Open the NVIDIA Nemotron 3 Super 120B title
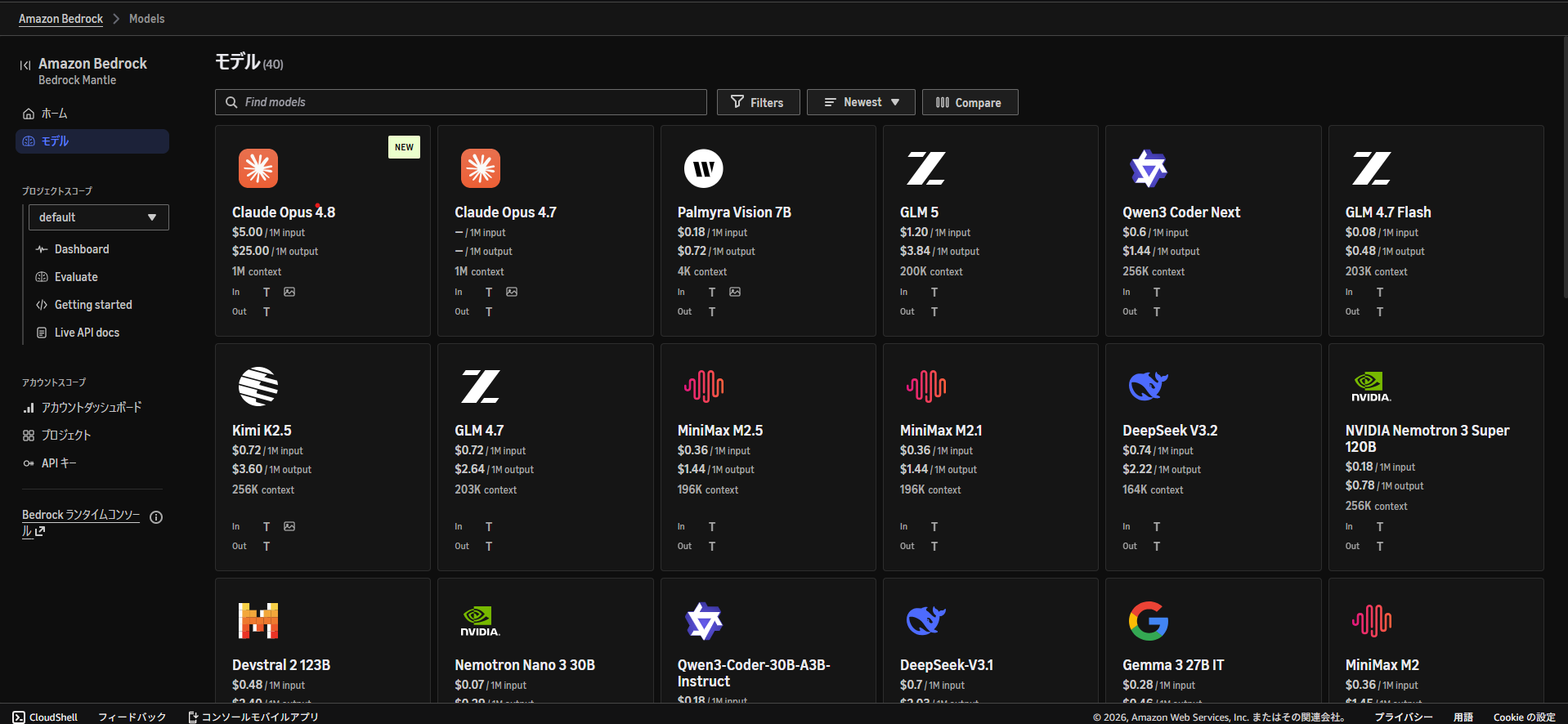The width and height of the screenshot is (1568, 724). pyautogui.click(x=1427, y=439)
